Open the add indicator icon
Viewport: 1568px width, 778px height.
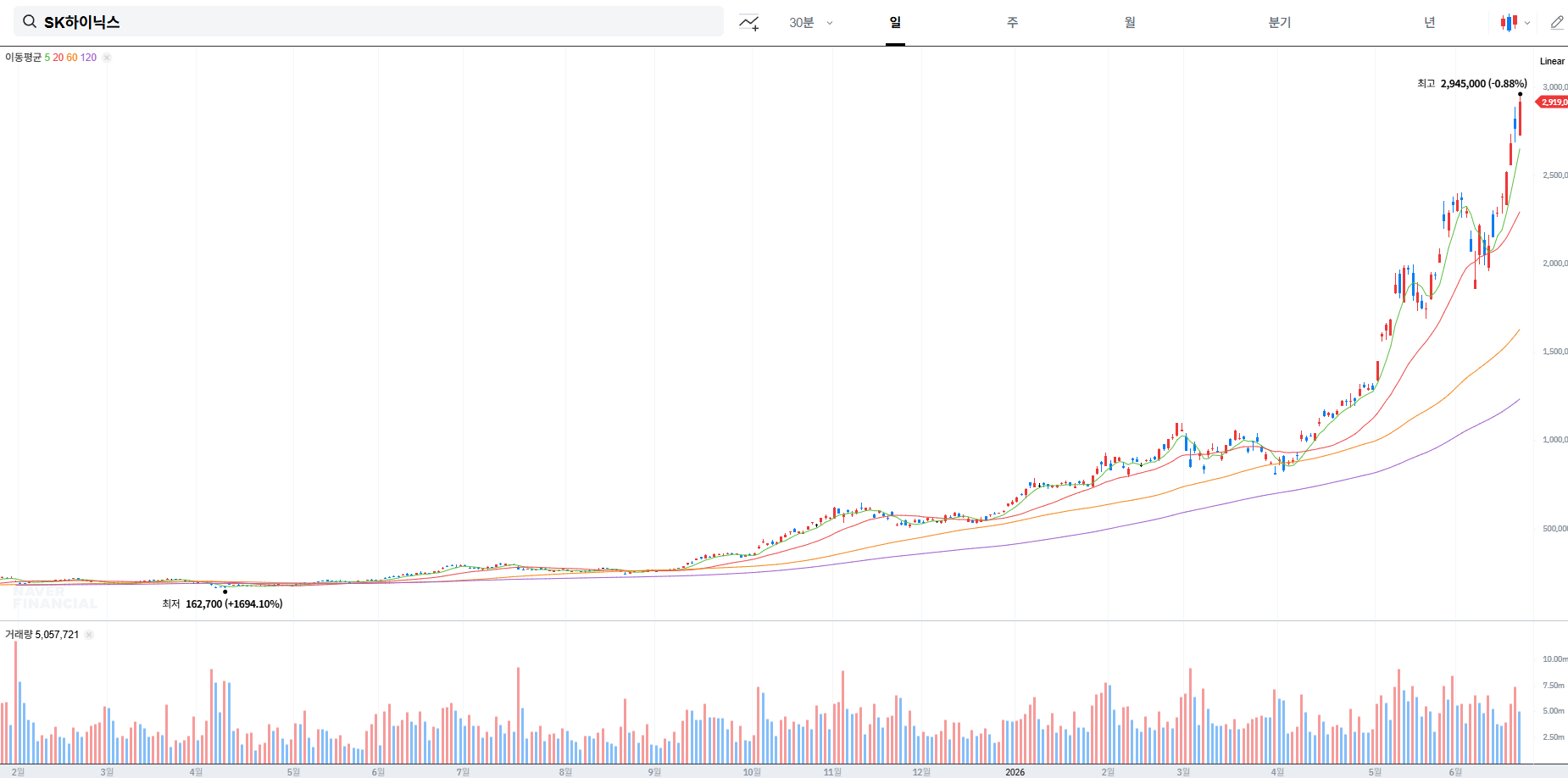coord(749,23)
